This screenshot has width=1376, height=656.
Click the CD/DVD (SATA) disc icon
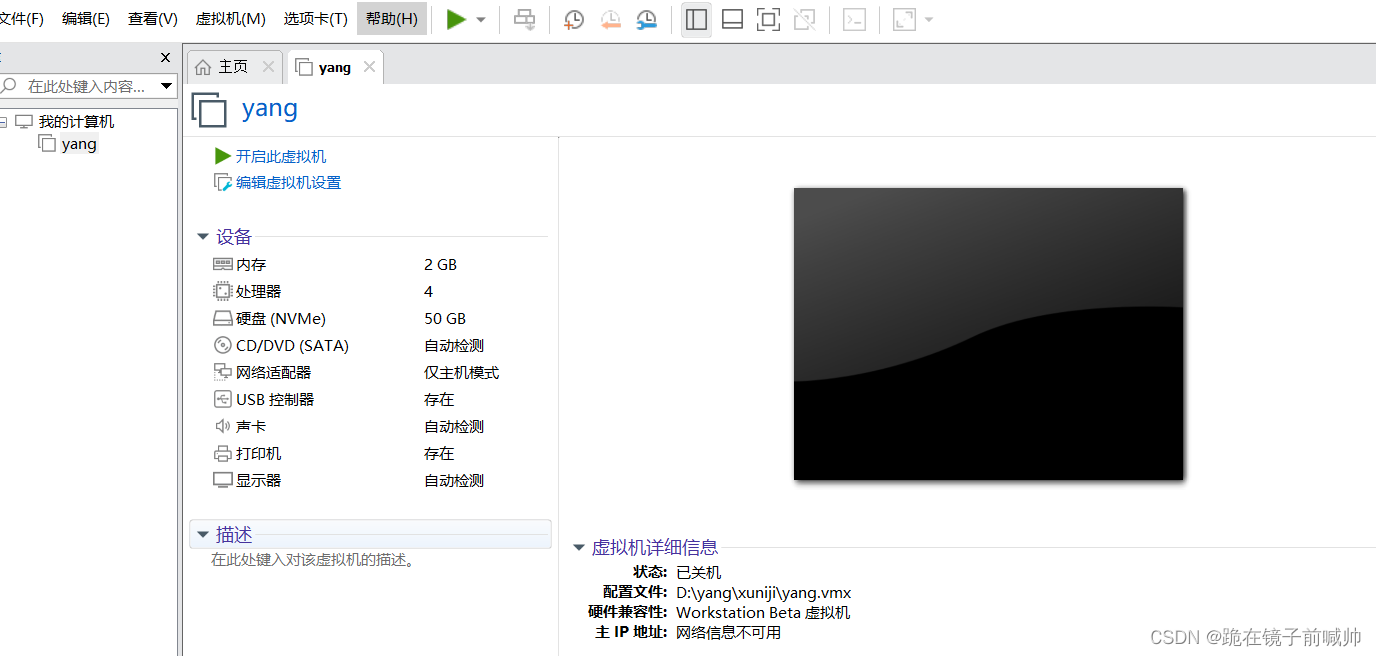coord(223,345)
